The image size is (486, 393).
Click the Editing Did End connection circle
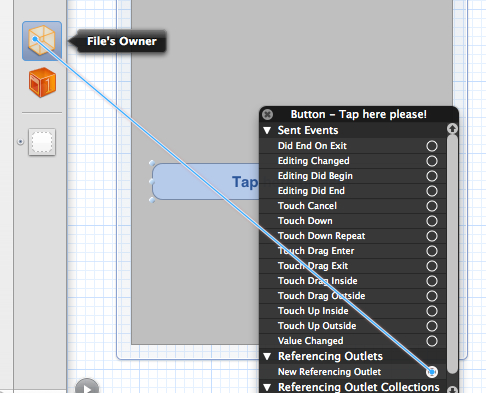pos(432,191)
